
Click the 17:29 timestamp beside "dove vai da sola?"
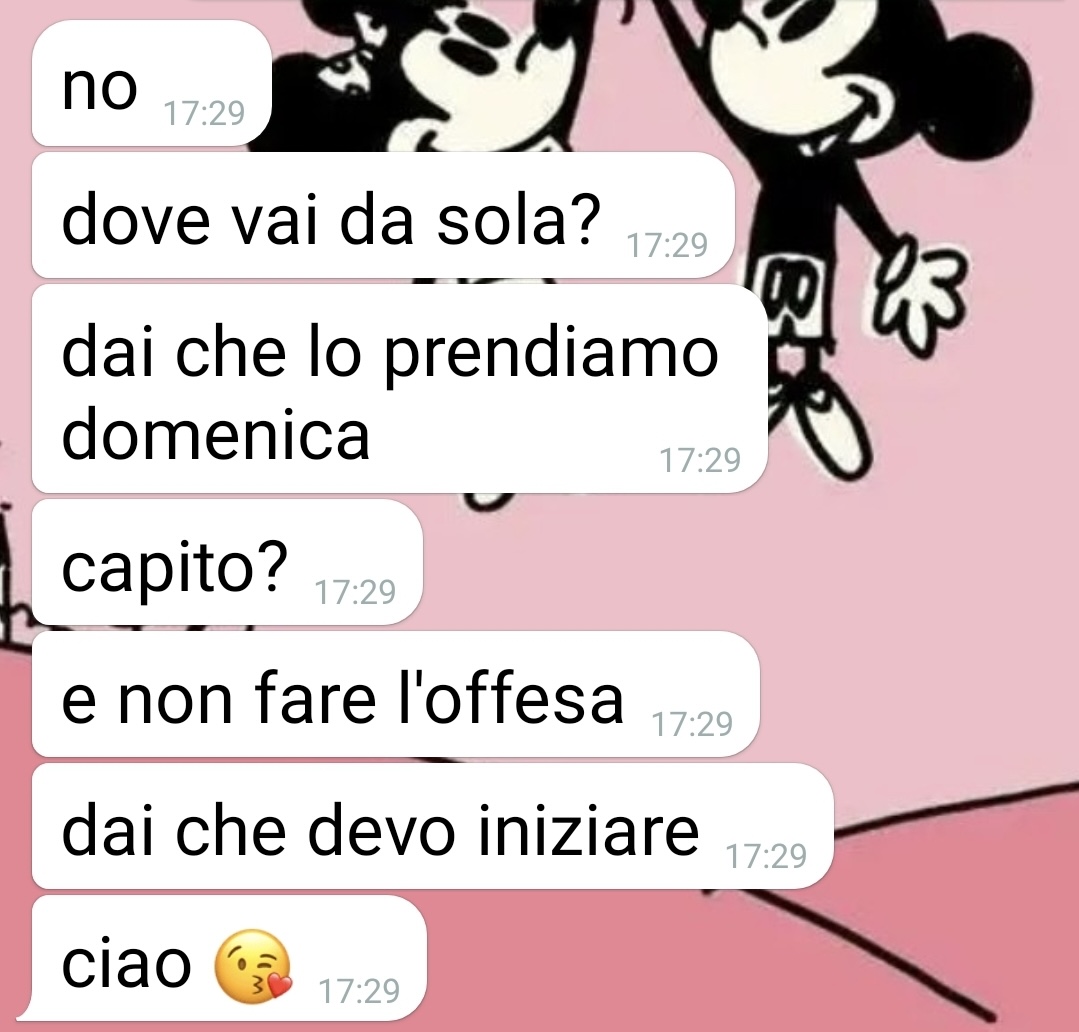(667, 245)
